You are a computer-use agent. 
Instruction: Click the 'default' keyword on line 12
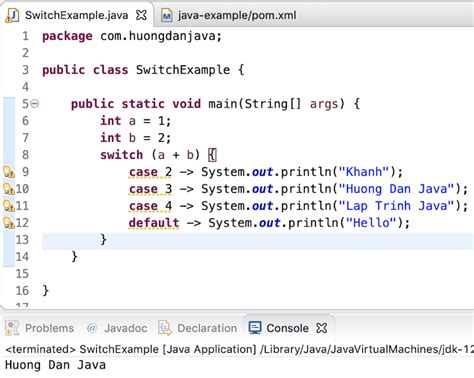(x=154, y=223)
